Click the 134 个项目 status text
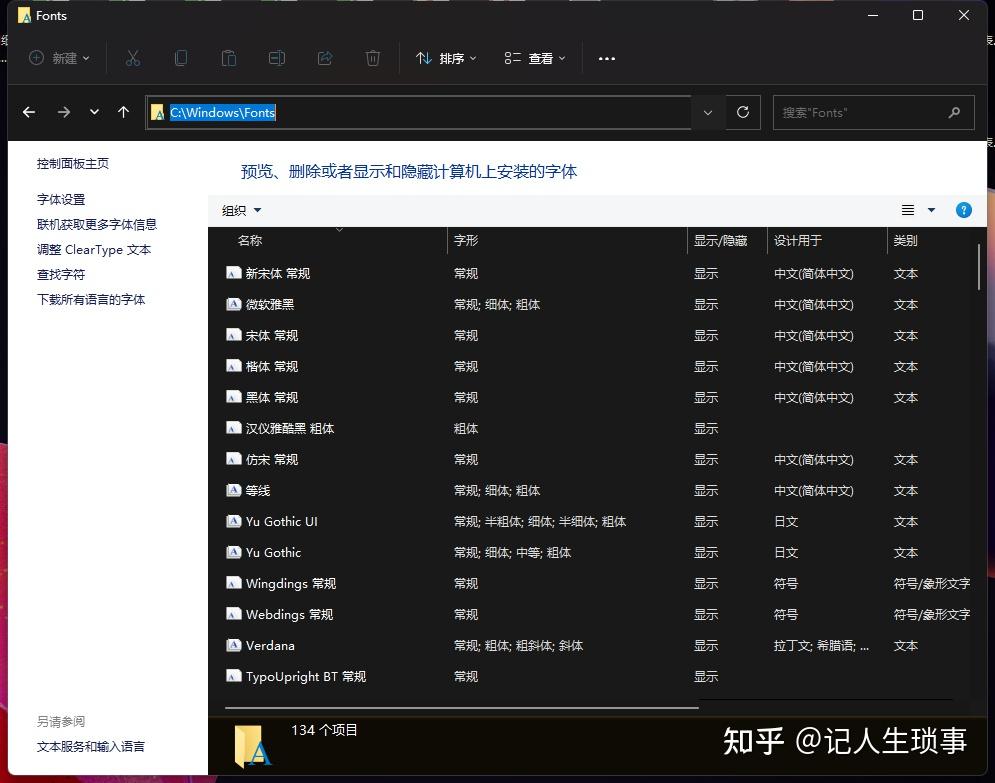 click(x=324, y=730)
